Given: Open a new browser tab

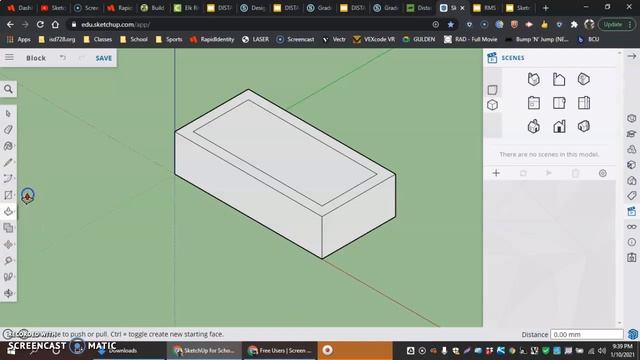Looking at the screenshot, I should 545,8.
